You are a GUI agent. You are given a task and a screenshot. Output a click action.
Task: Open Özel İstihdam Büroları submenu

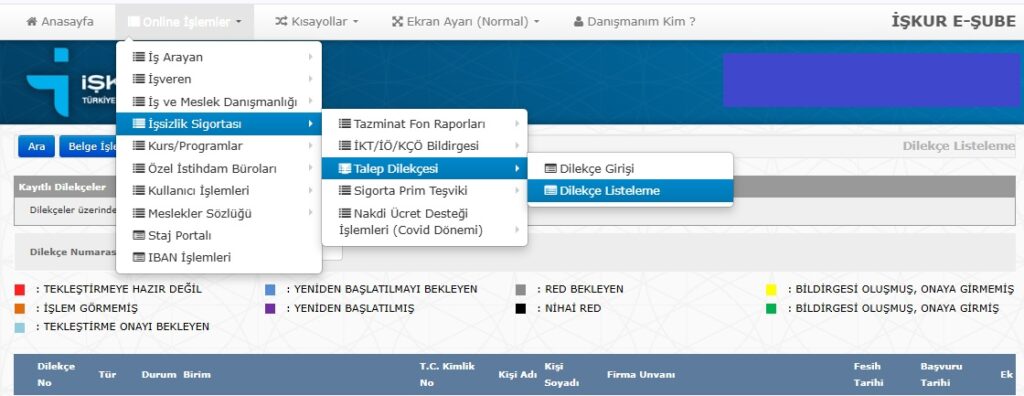coord(219,169)
